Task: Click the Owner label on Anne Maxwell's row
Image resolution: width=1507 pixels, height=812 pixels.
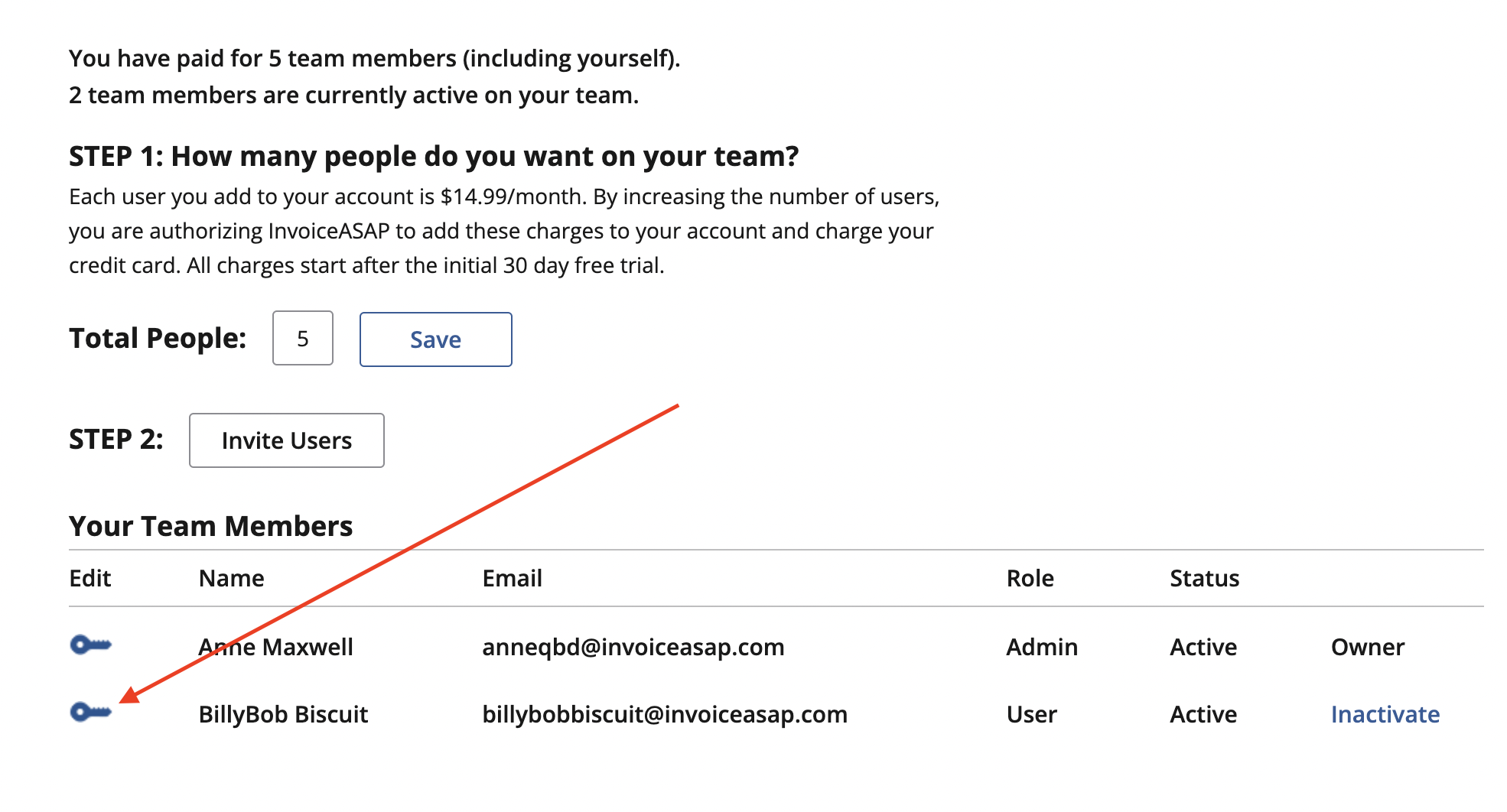Action: point(1368,647)
